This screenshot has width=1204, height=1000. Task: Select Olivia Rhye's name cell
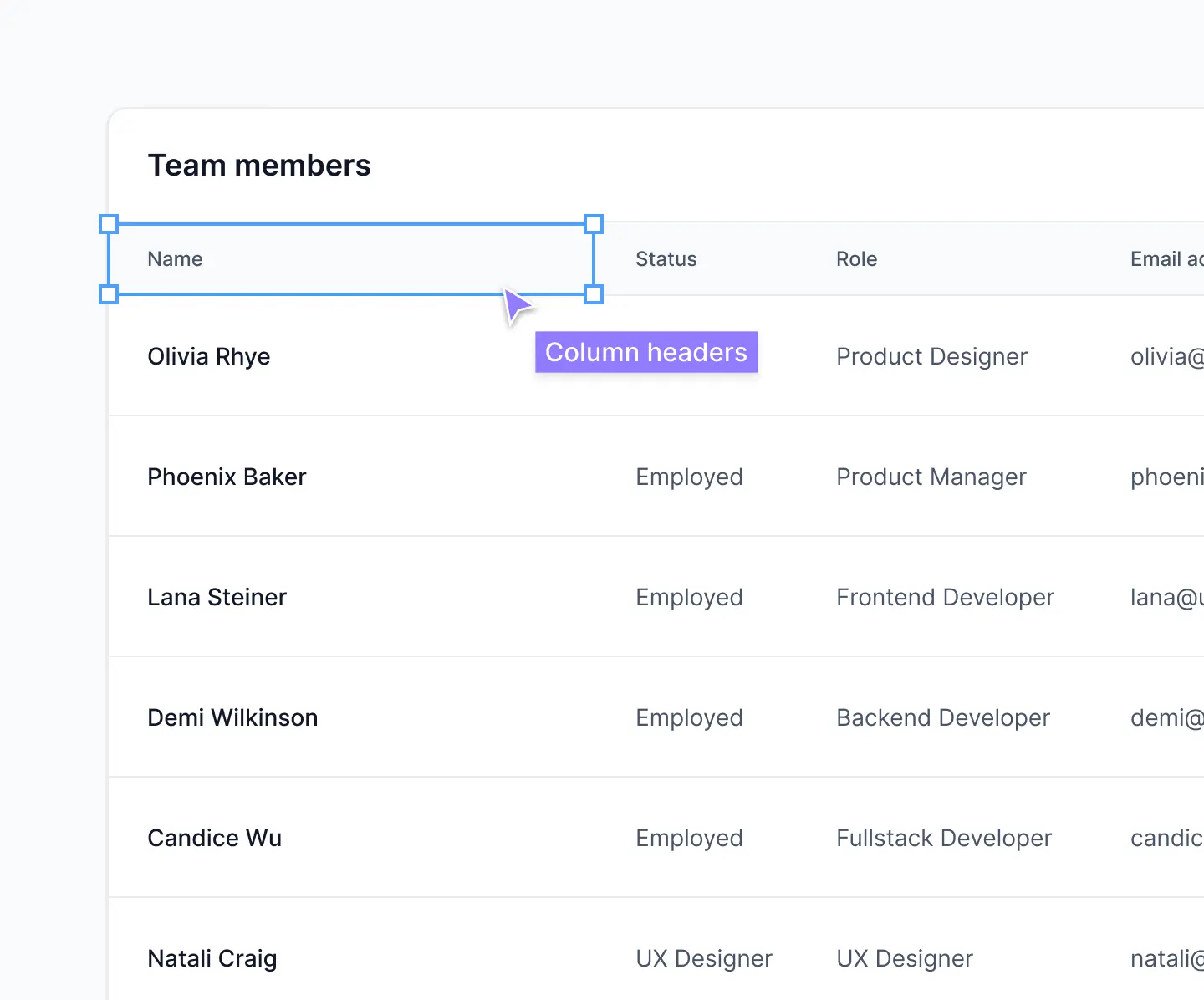click(x=209, y=356)
